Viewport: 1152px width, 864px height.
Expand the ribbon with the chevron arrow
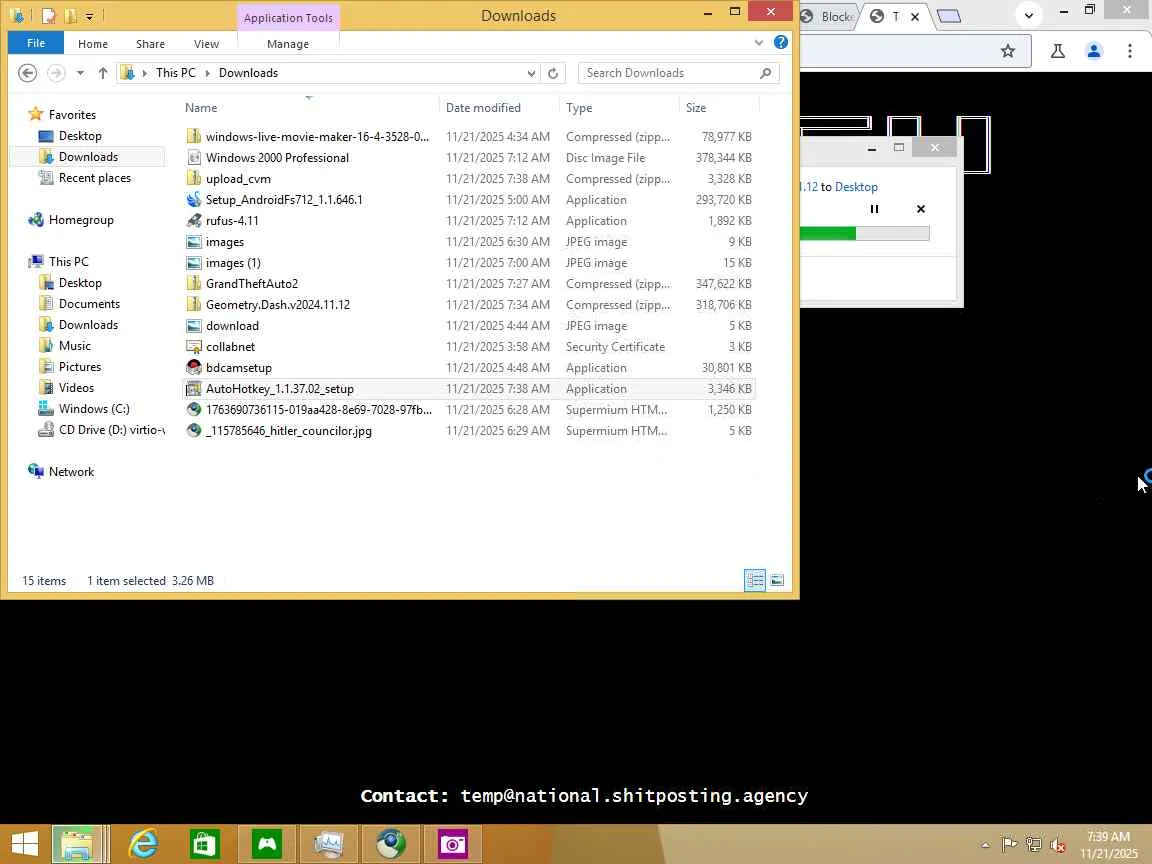(x=759, y=43)
